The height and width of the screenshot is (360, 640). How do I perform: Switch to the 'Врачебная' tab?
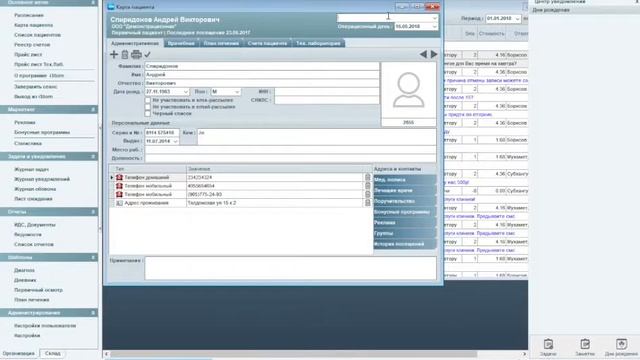click(181, 43)
